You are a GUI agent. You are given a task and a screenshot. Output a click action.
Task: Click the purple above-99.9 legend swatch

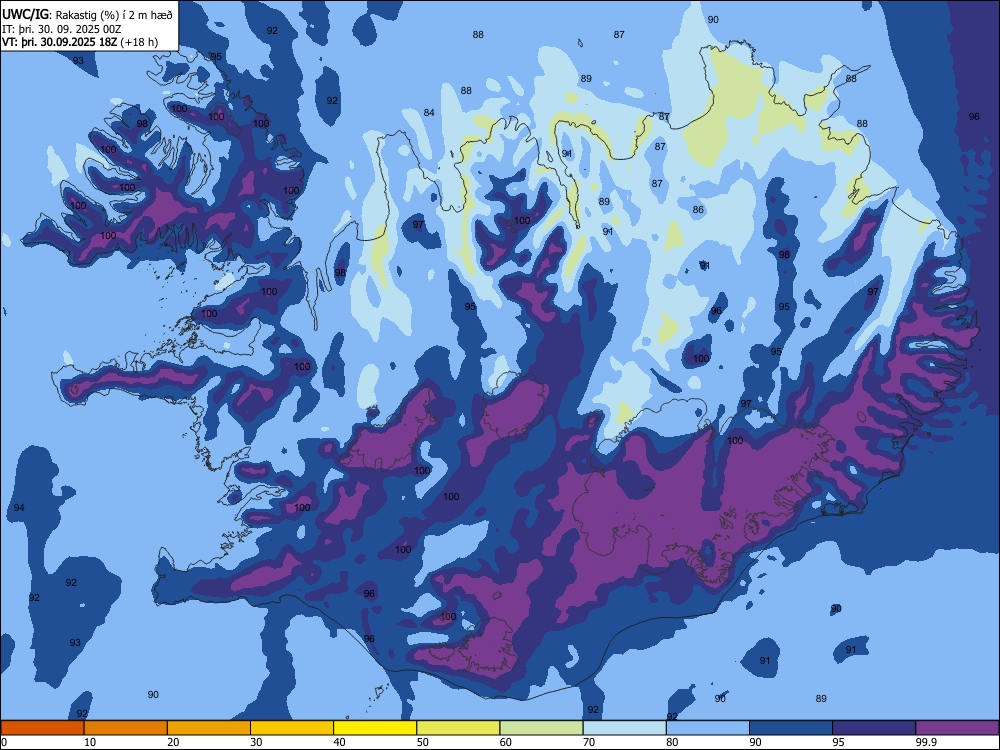[x=957, y=728]
